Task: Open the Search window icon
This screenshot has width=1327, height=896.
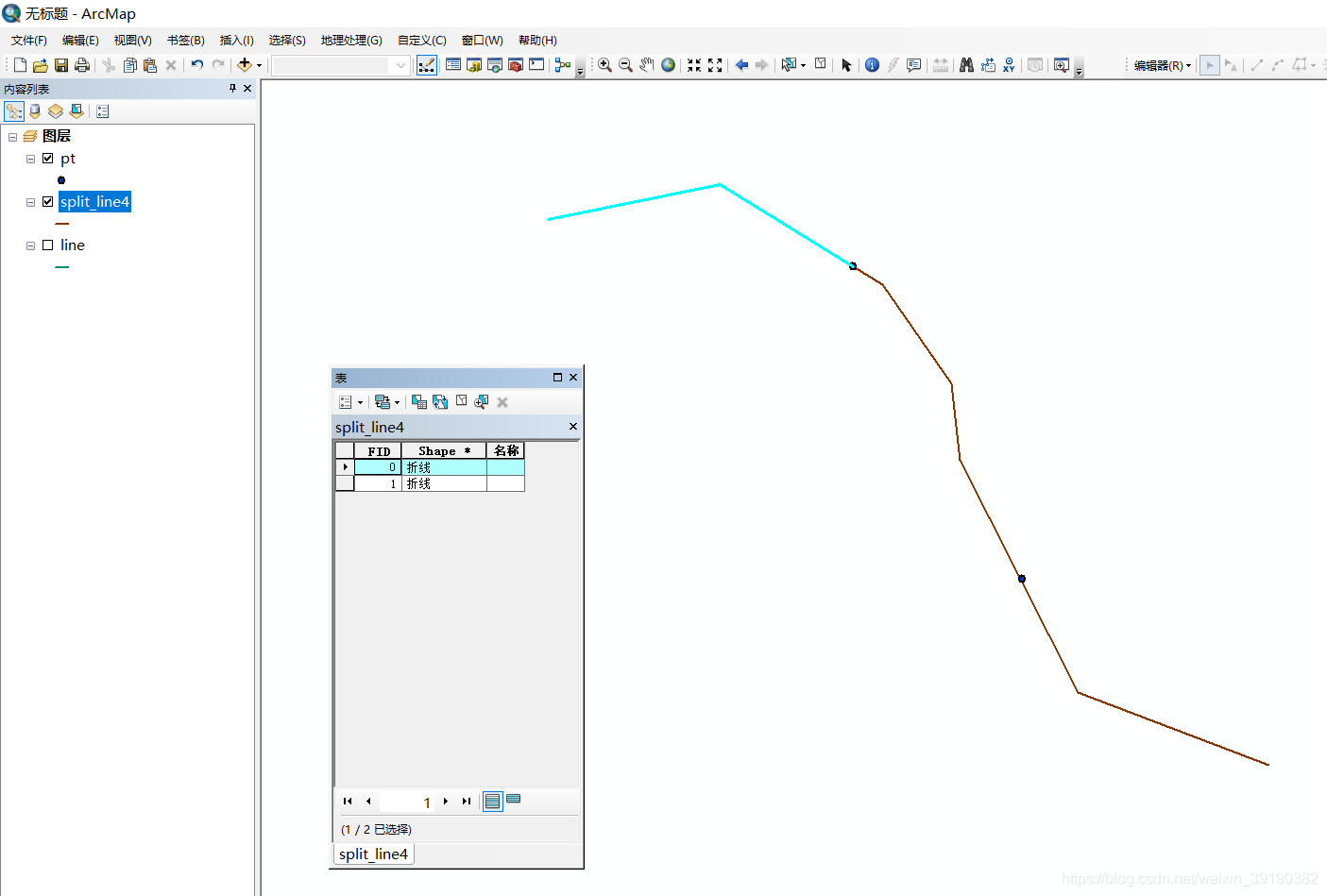Action: coord(495,65)
